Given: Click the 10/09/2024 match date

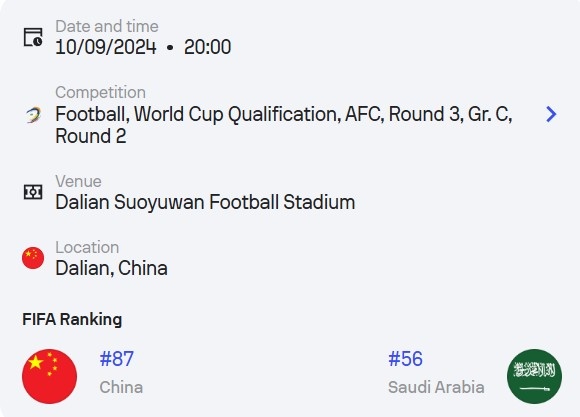Looking at the screenshot, I should pos(106,47).
